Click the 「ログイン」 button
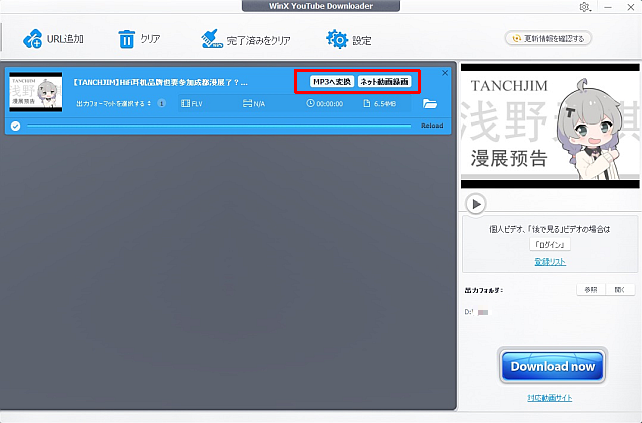 (x=550, y=244)
